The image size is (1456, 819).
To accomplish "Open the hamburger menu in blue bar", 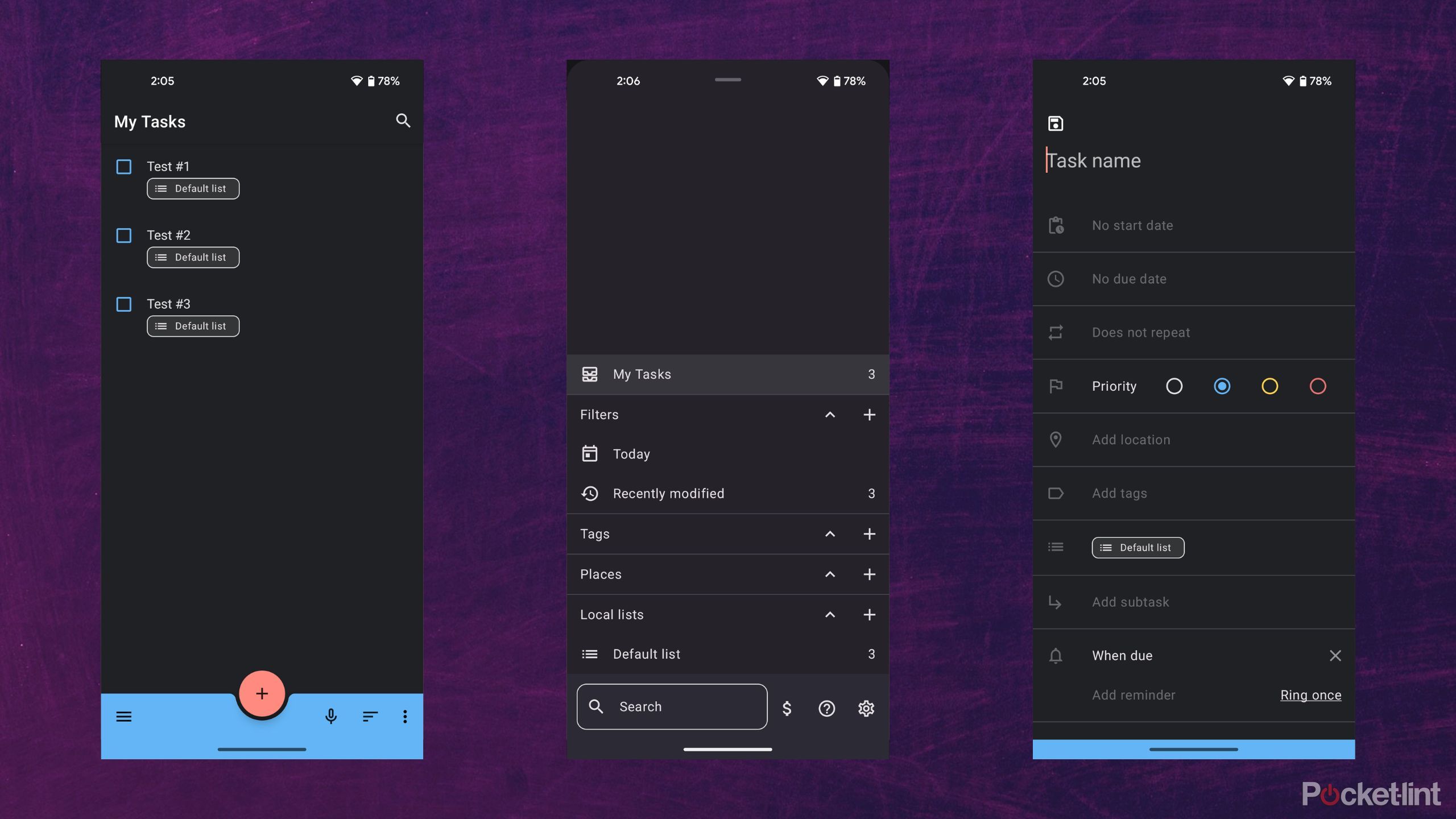I will (123, 716).
